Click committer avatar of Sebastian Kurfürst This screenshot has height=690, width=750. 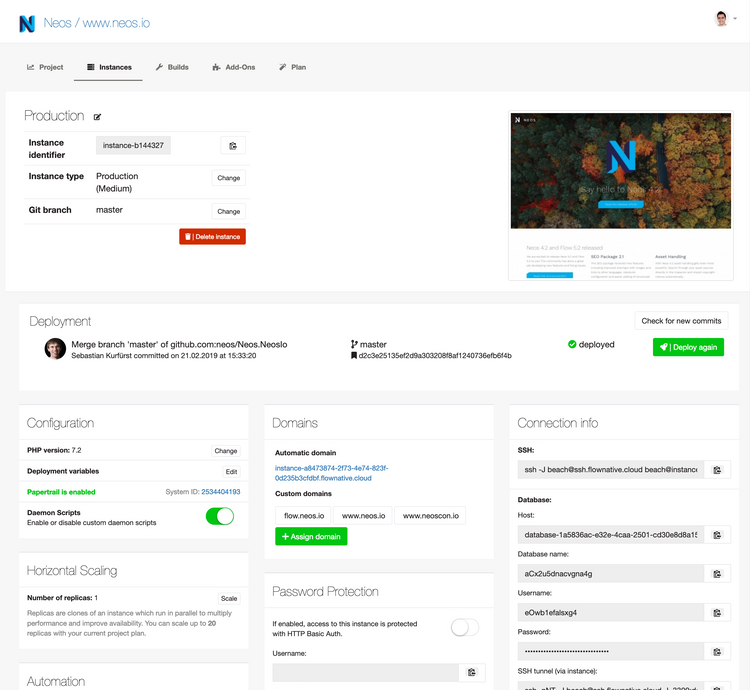click(55, 349)
